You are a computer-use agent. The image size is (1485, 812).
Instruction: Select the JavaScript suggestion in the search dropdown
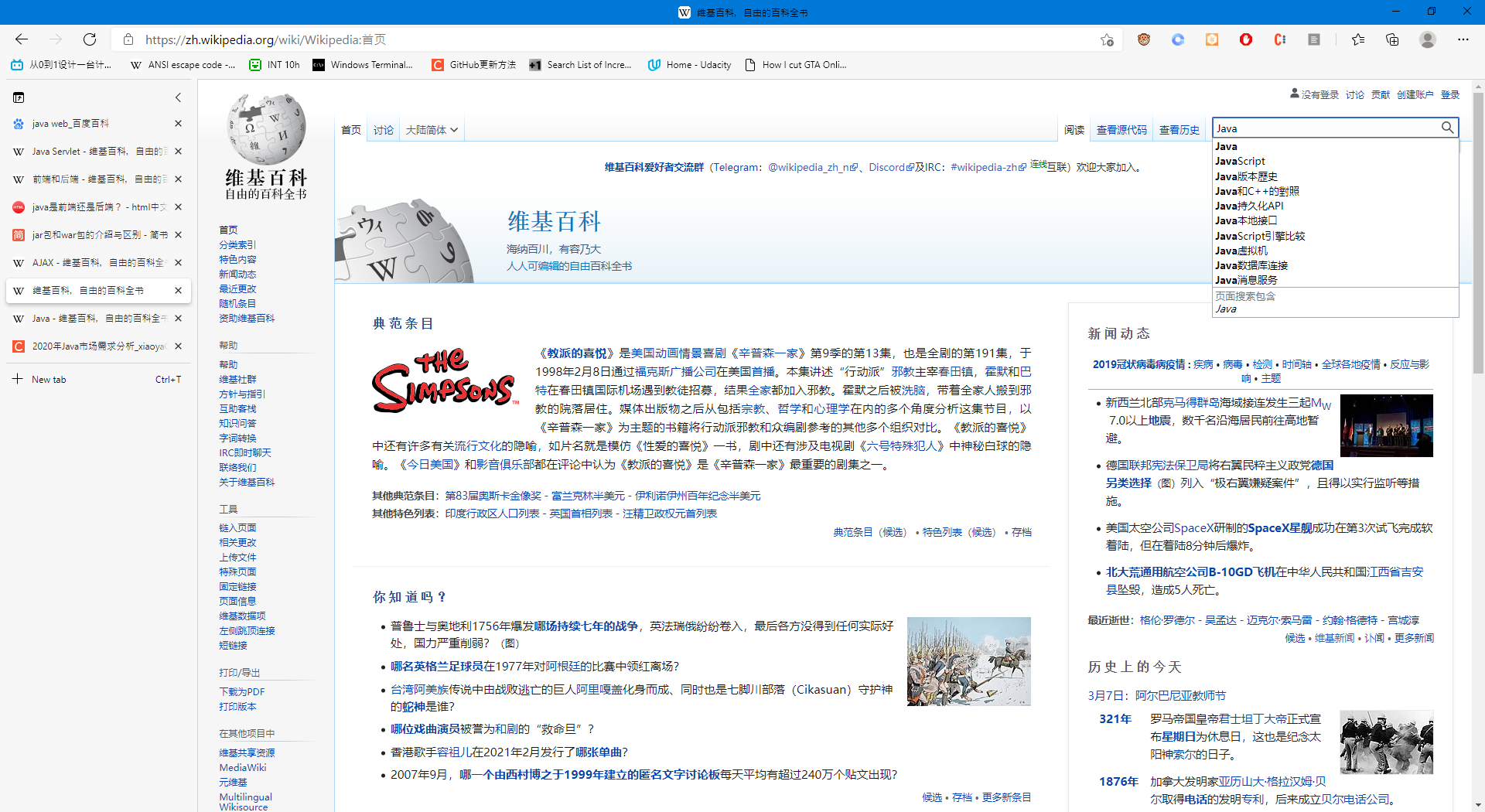point(1240,161)
